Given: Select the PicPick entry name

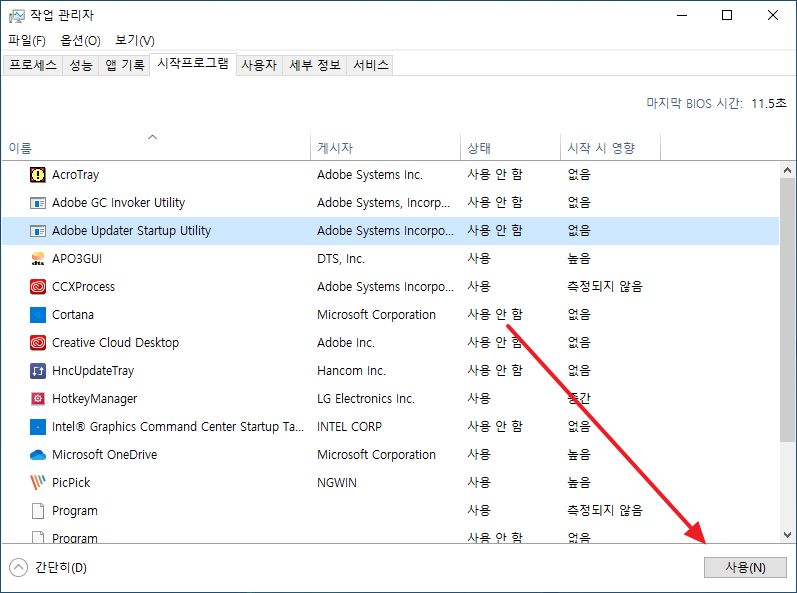Looking at the screenshot, I should click(x=71, y=483).
